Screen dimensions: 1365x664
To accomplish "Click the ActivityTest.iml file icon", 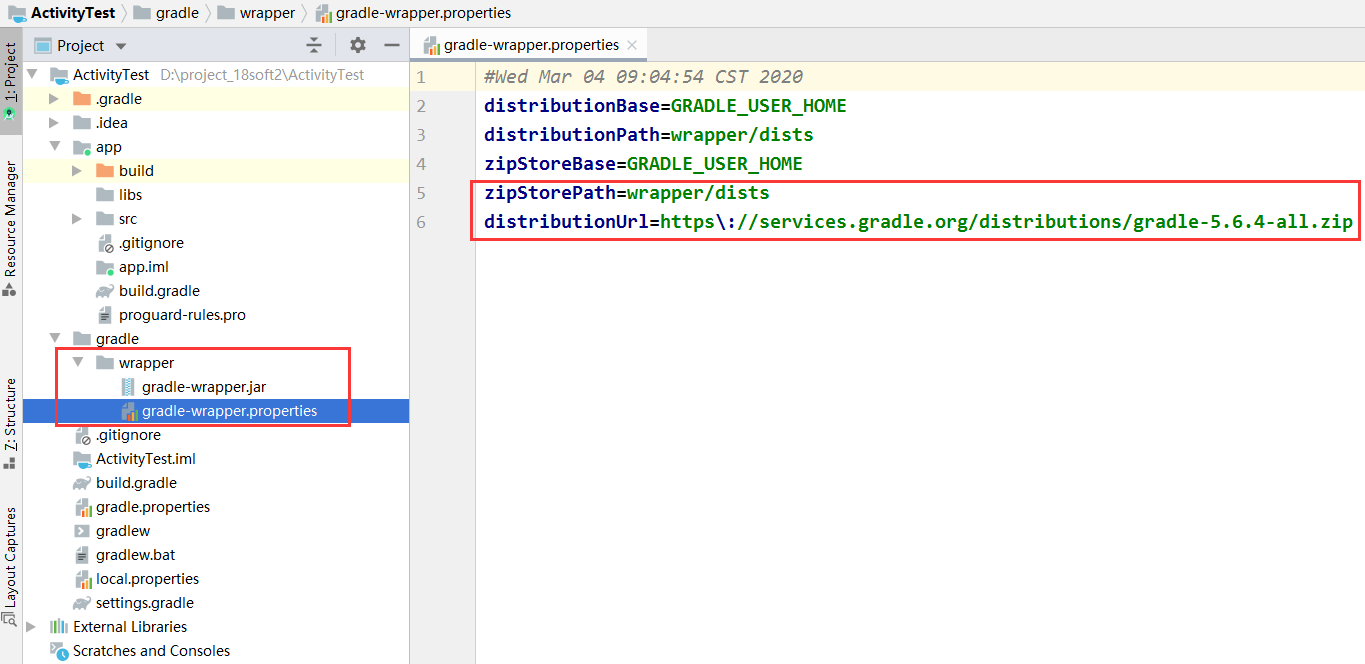I will tap(82, 459).
